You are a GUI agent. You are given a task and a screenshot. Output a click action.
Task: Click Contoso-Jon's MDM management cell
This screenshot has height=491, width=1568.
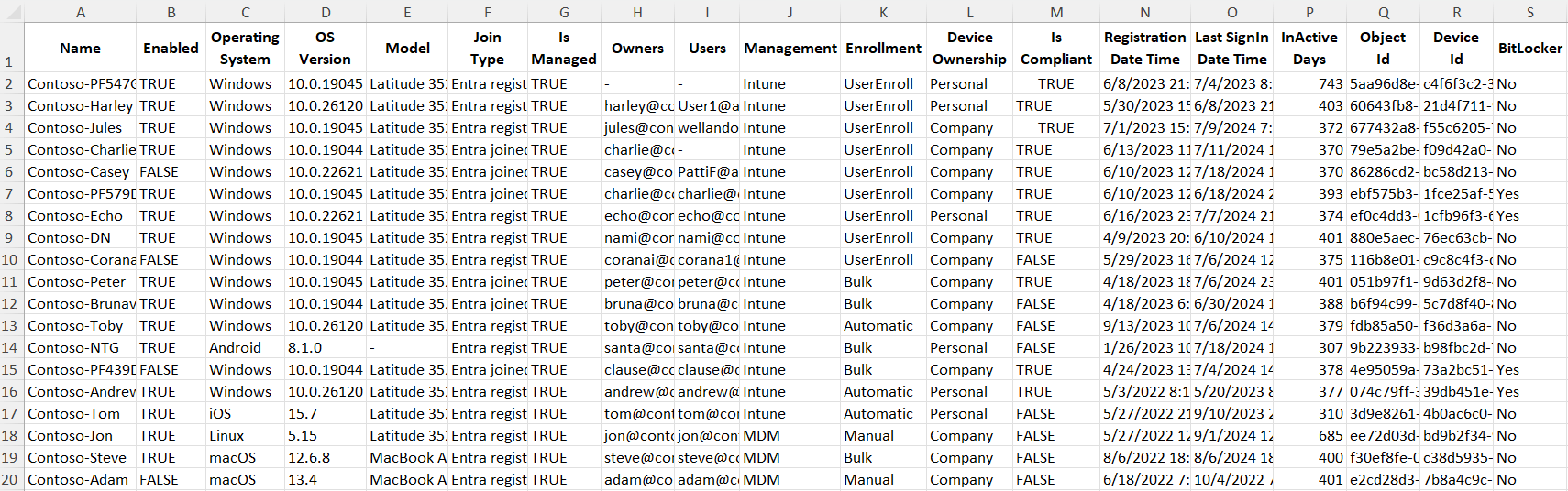click(790, 435)
